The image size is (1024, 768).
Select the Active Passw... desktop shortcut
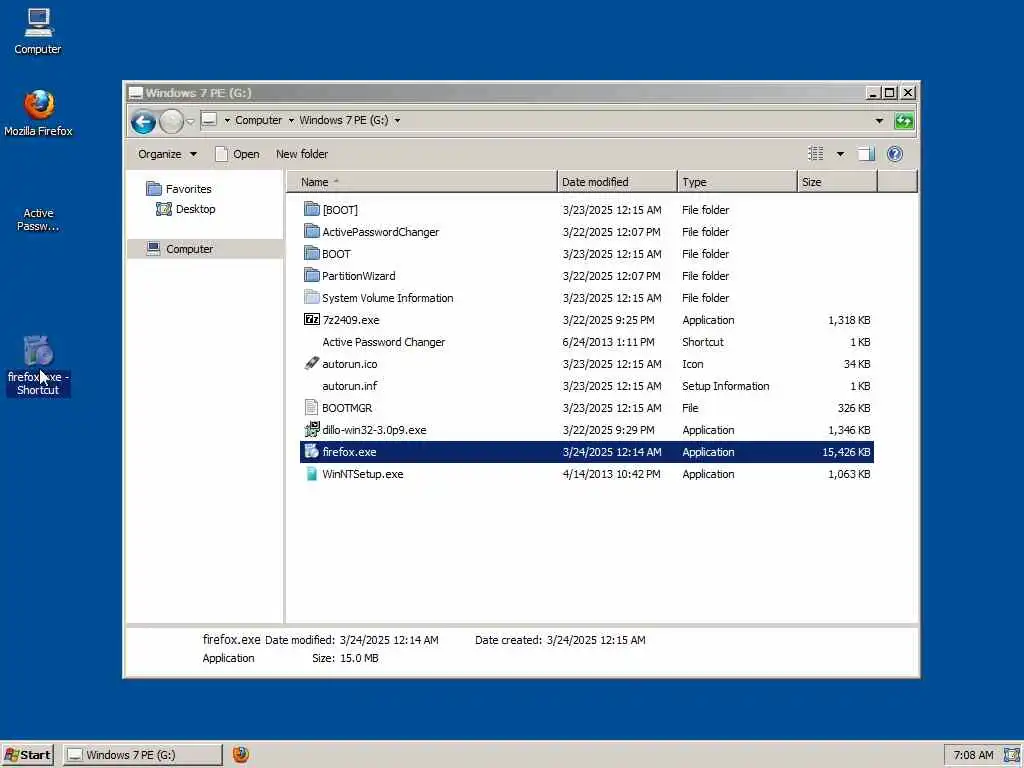38,219
